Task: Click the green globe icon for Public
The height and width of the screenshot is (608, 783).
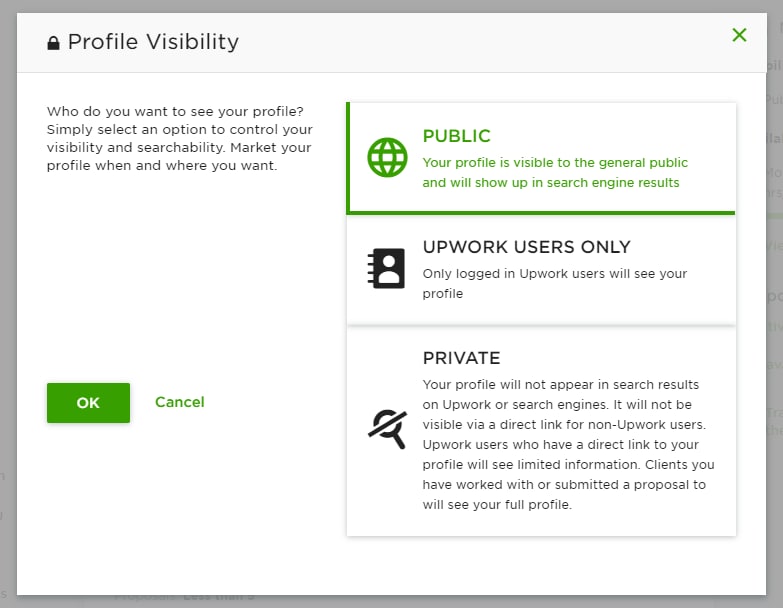Action: (x=387, y=157)
